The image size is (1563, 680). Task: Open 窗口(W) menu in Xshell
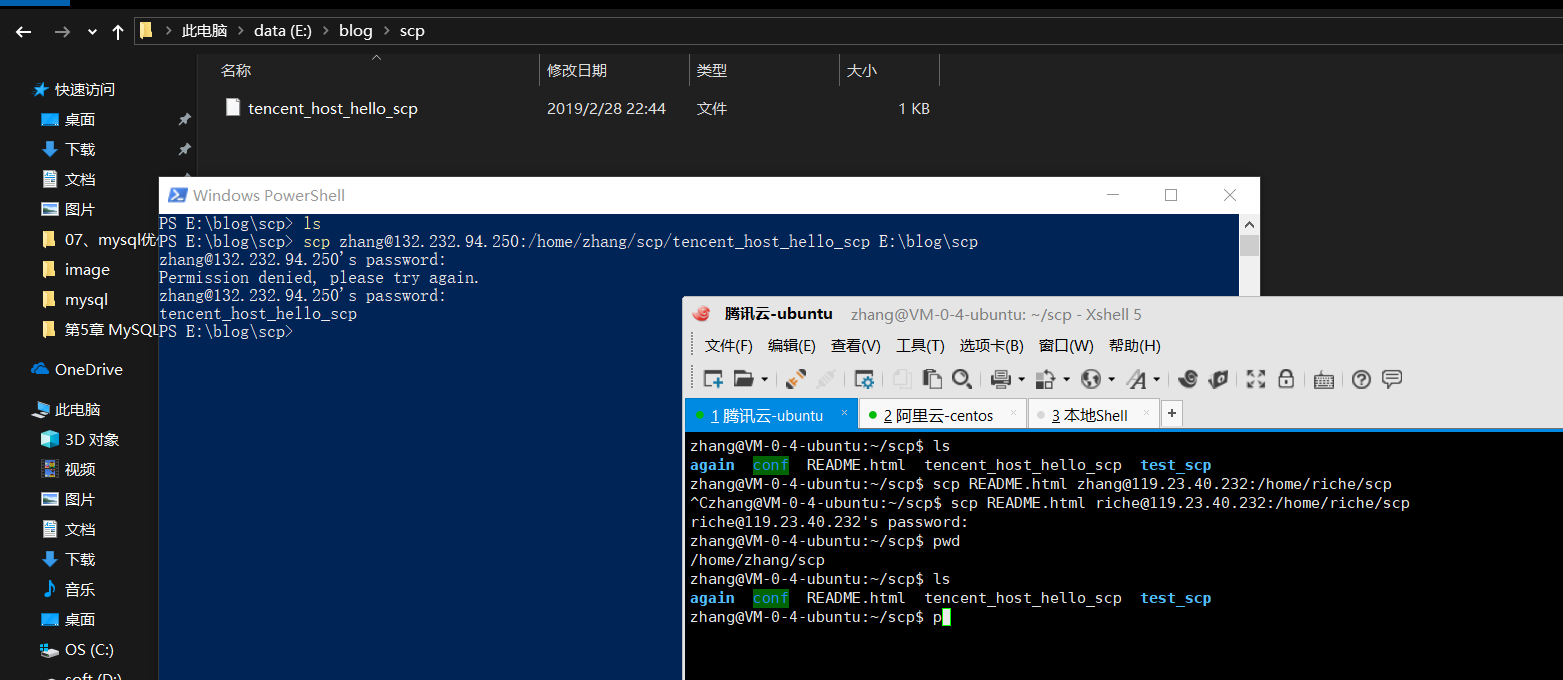tap(1066, 345)
